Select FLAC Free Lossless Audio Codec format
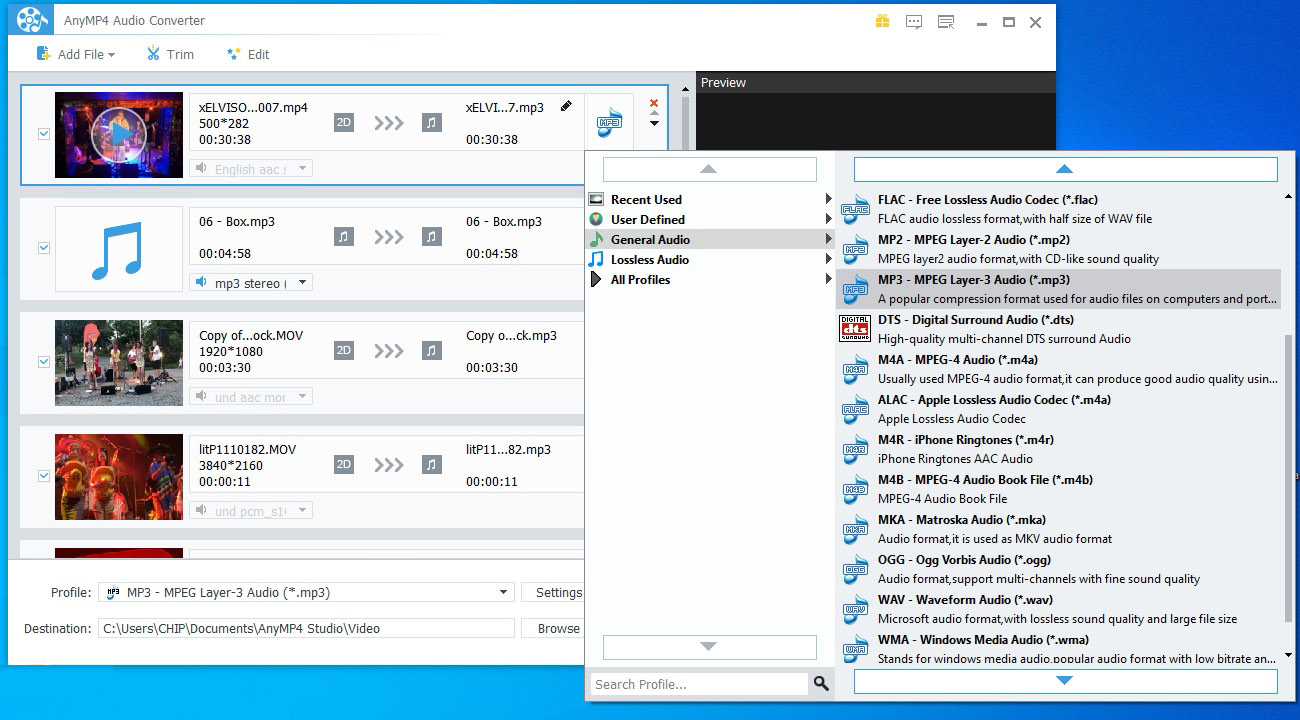 1058,209
